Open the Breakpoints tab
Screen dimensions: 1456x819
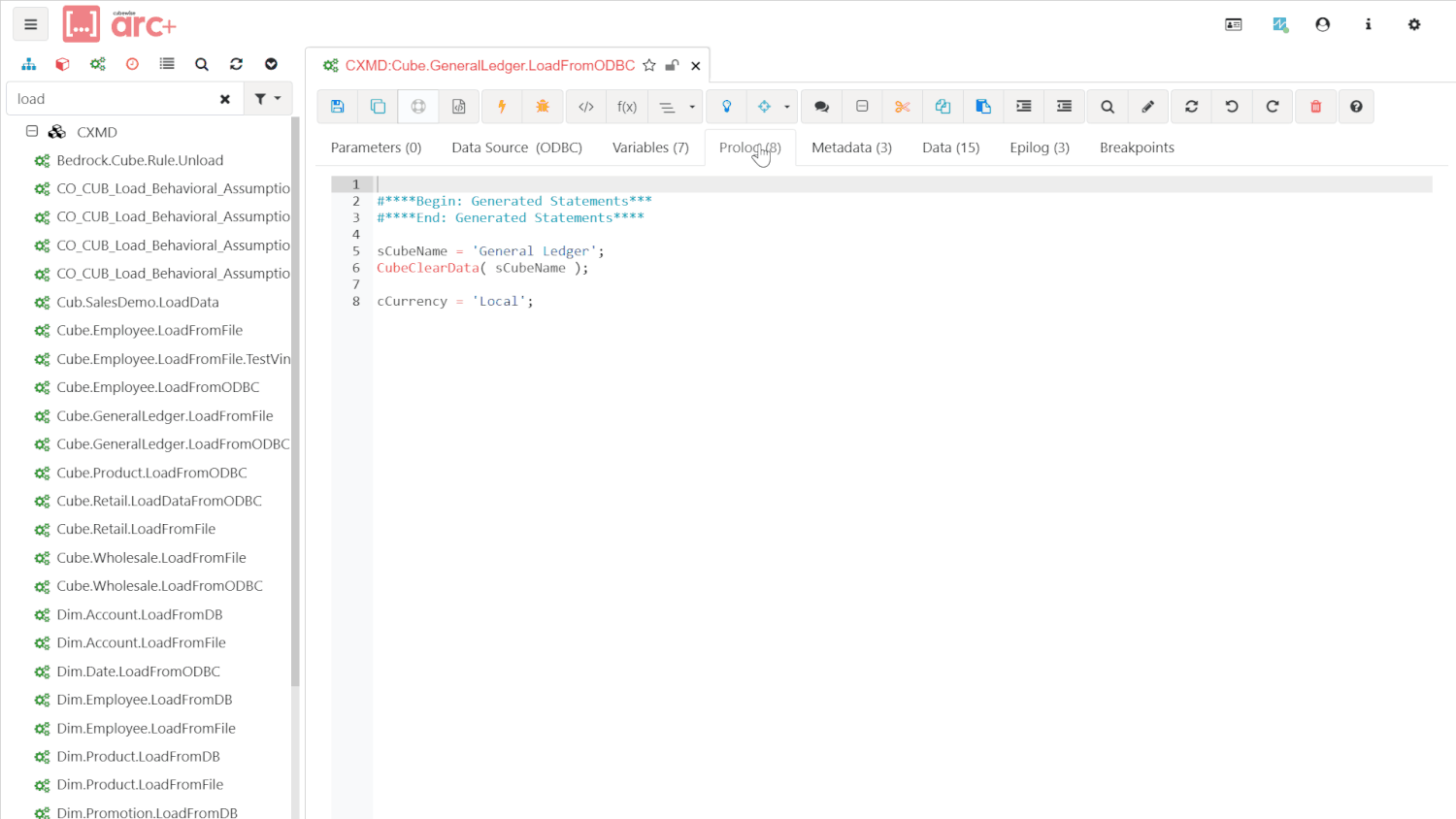pos(1137,147)
